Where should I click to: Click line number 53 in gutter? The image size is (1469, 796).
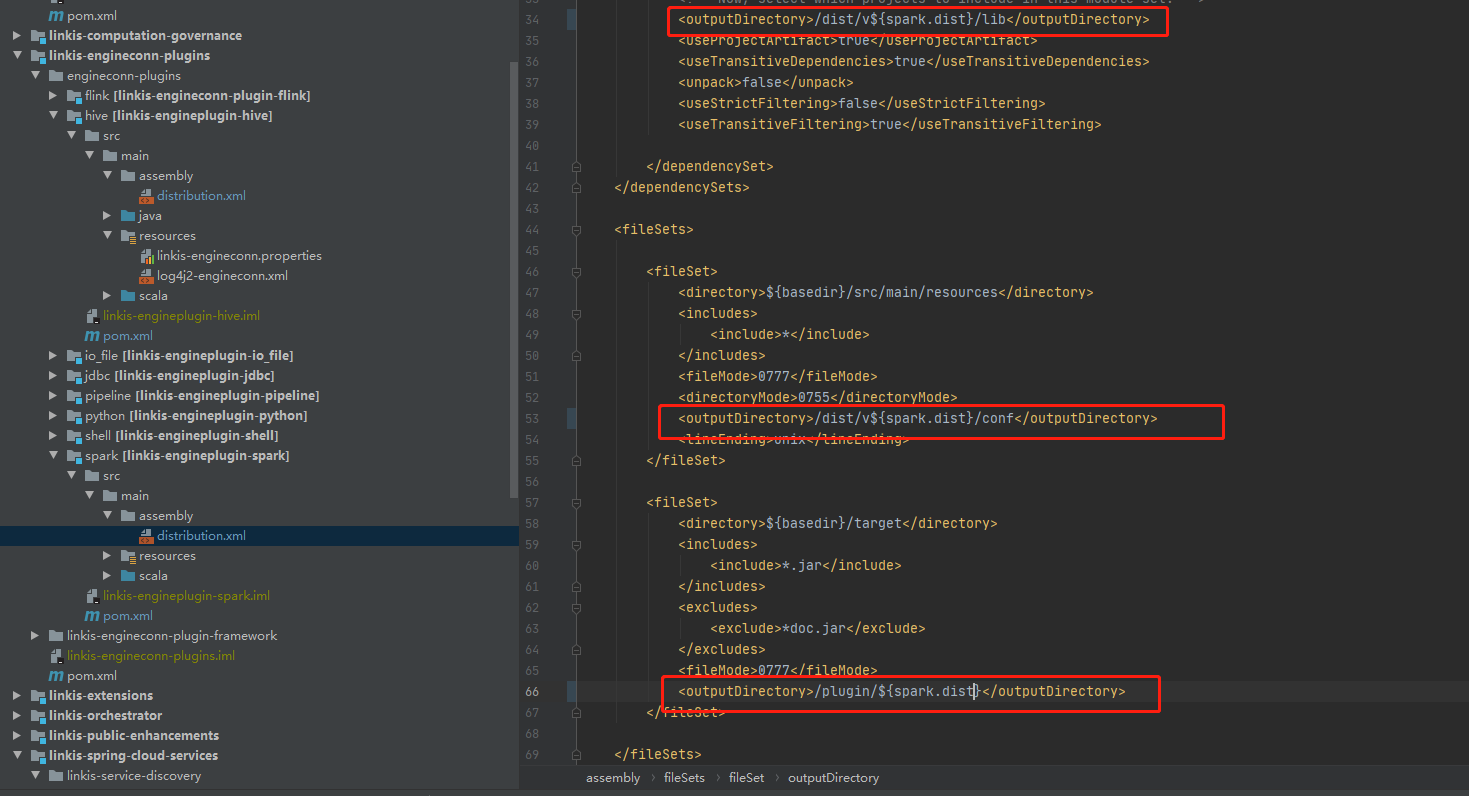531,418
